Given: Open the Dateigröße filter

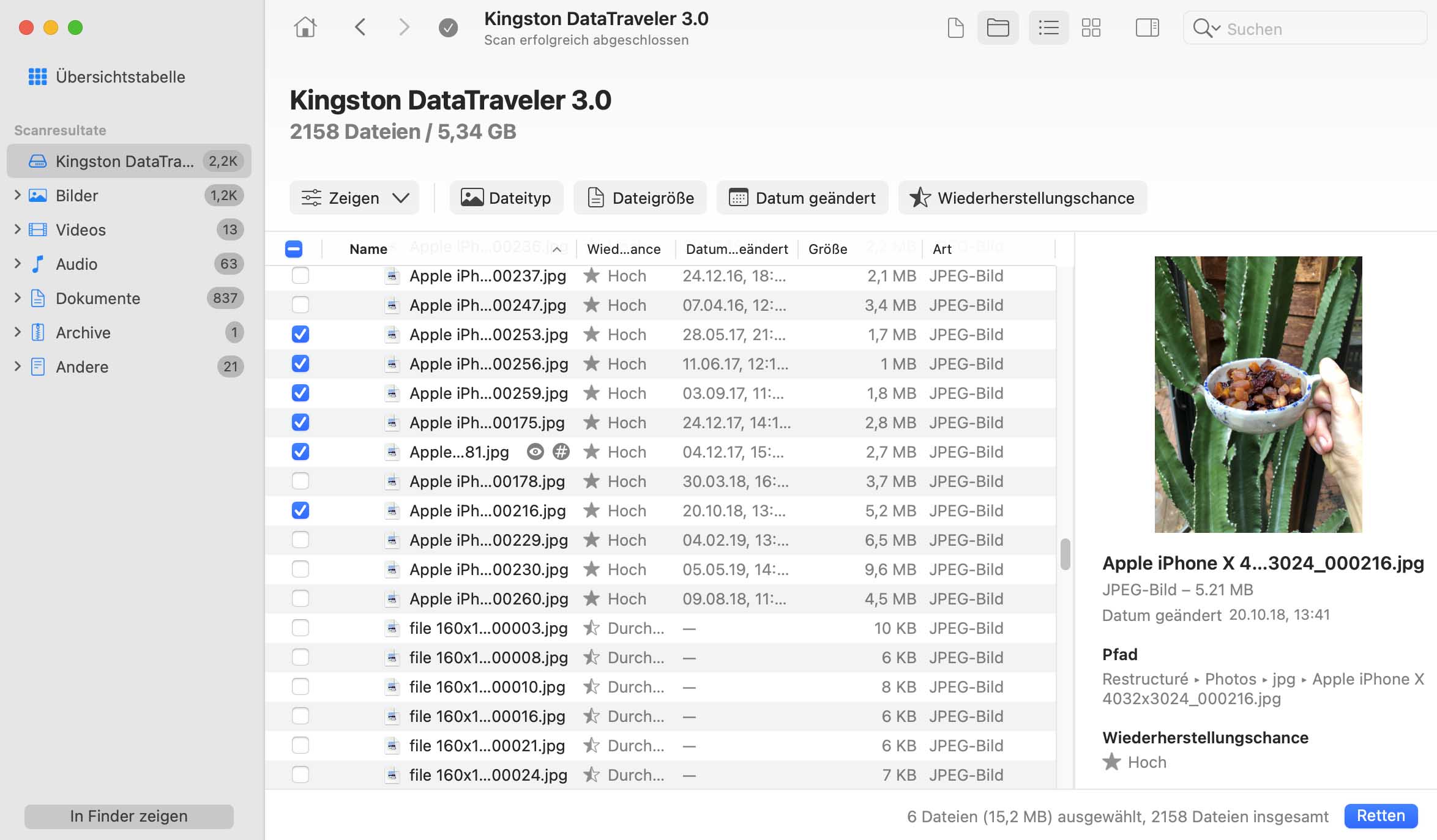Looking at the screenshot, I should click(x=640, y=198).
